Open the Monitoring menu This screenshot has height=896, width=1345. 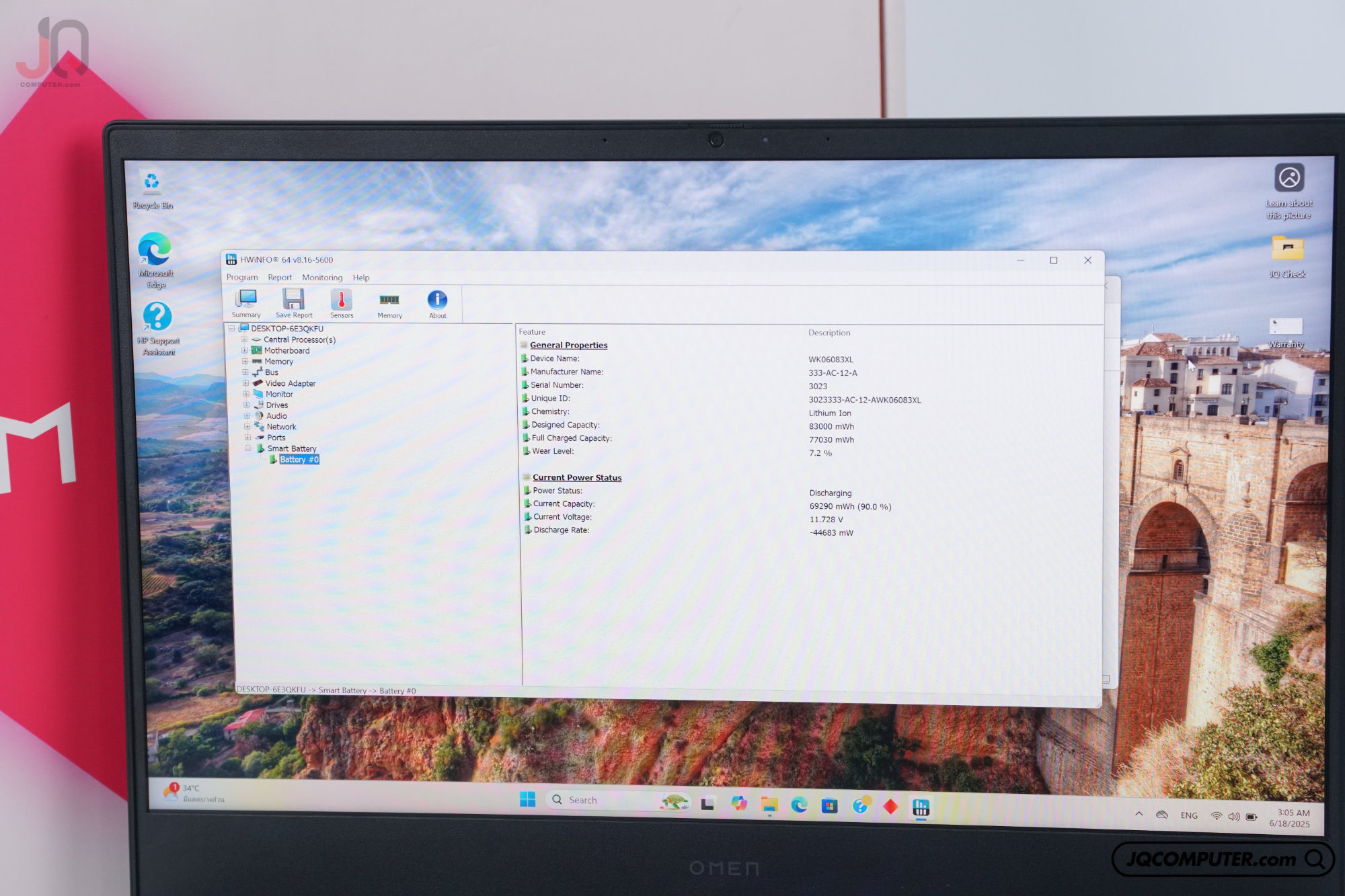(x=322, y=278)
